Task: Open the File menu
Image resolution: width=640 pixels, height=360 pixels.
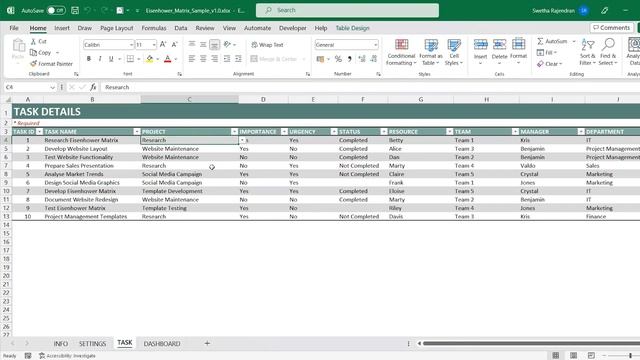Action: tap(14, 28)
